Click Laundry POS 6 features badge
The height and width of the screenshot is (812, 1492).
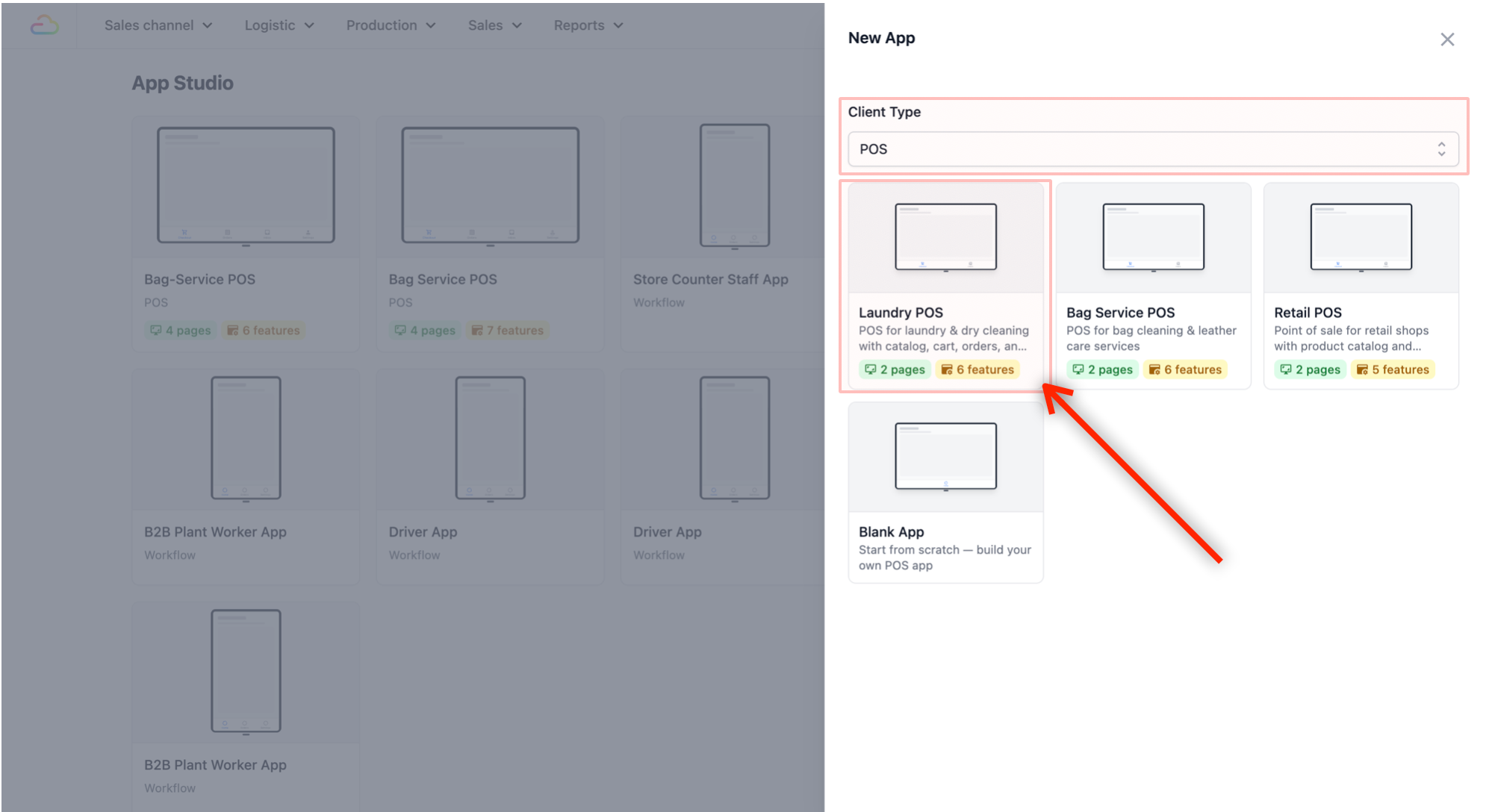(977, 369)
